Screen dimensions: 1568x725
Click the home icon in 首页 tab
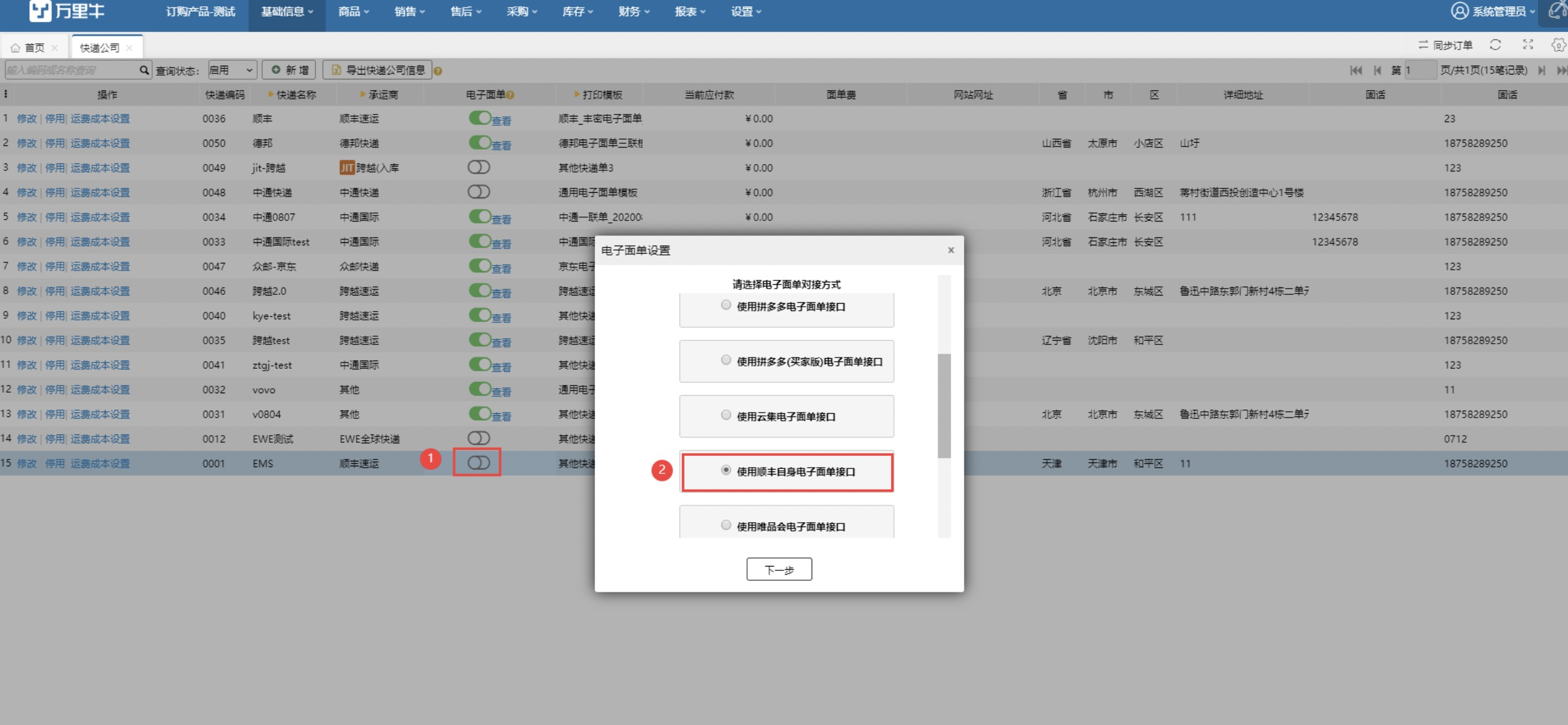15,48
